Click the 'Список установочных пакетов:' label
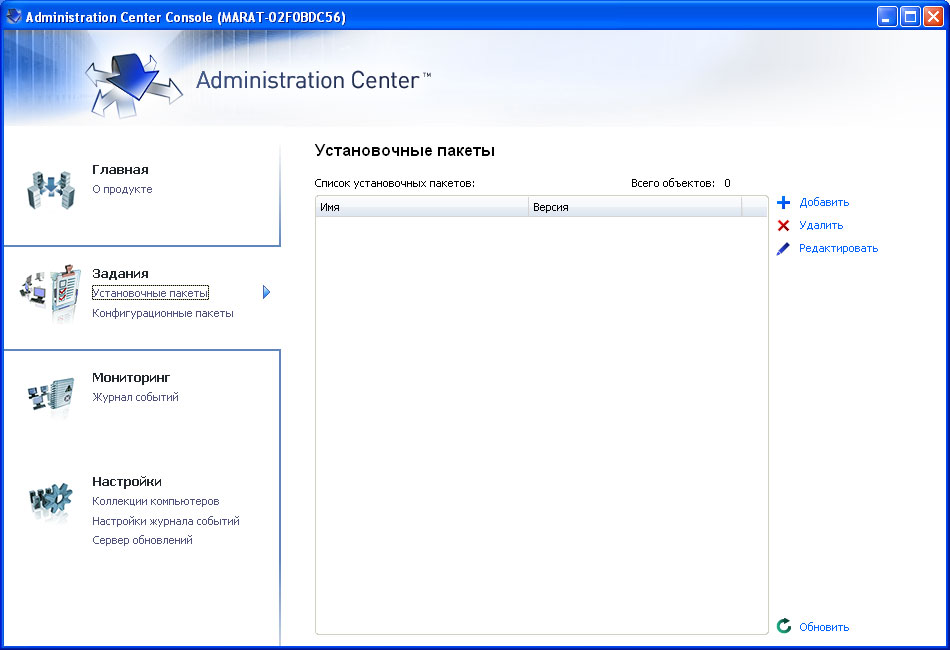 pyautogui.click(x=394, y=183)
